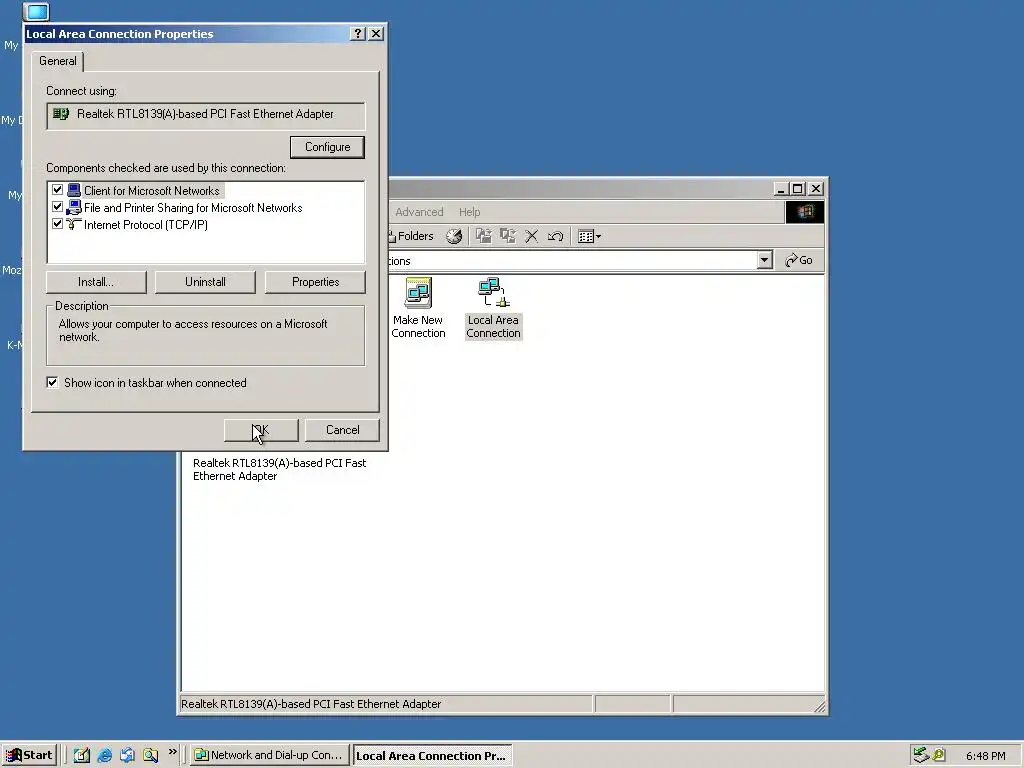Minimize the Network and Dial-up Connections window
This screenshot has height=768, width=1024.
[781, 189]
